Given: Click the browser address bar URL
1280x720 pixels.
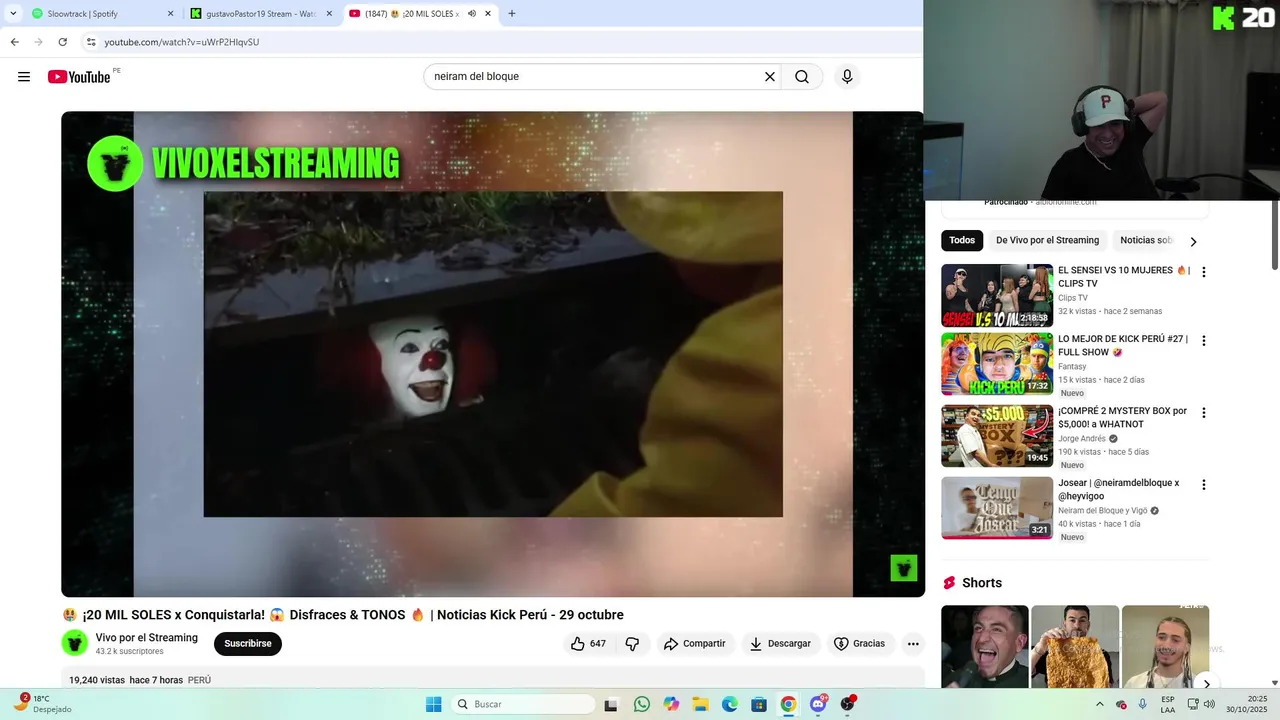Looking at the screenshot, I should [182, 42].
